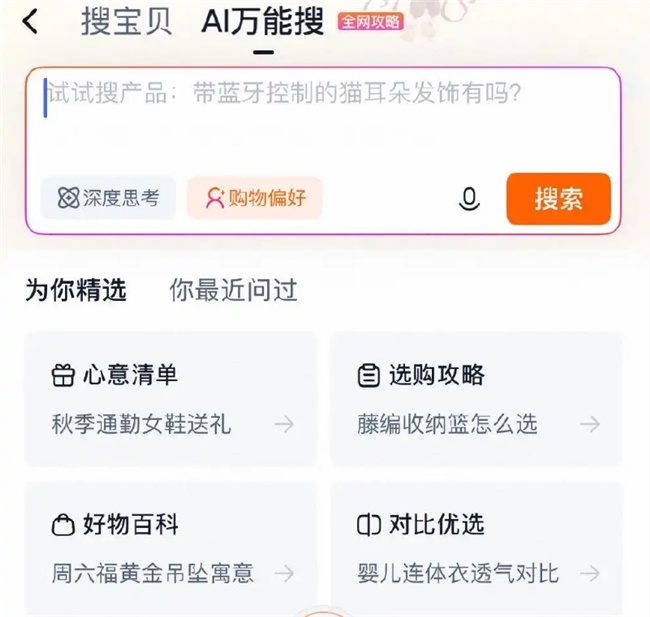Tap the back arrow icon
The width and height of the screenshot is (650, 617).
click(x=31, y=21)
